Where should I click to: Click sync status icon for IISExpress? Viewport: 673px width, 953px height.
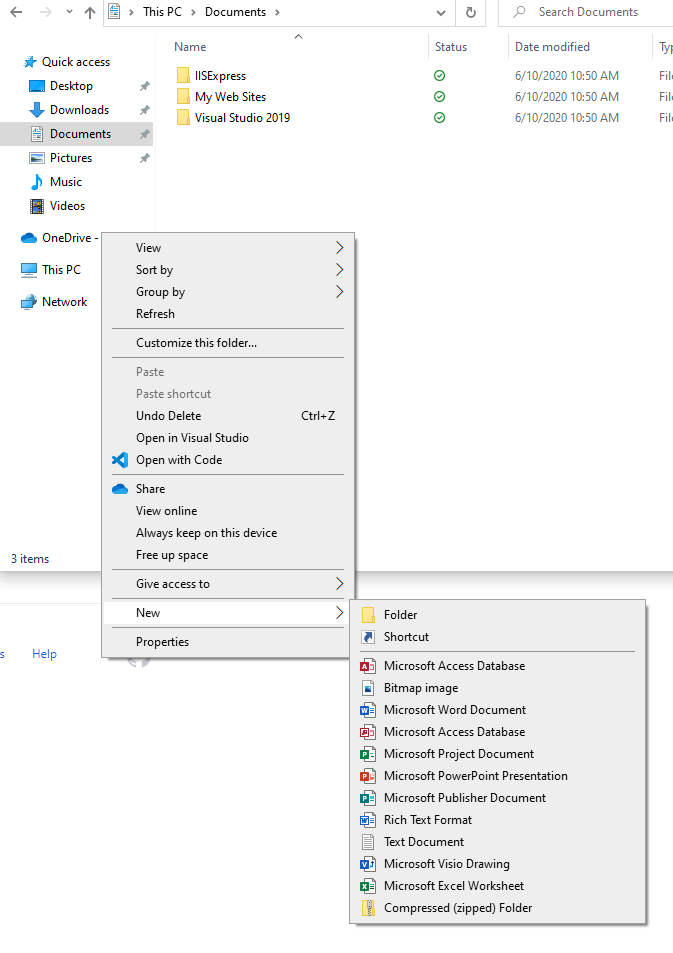(440, 75)
